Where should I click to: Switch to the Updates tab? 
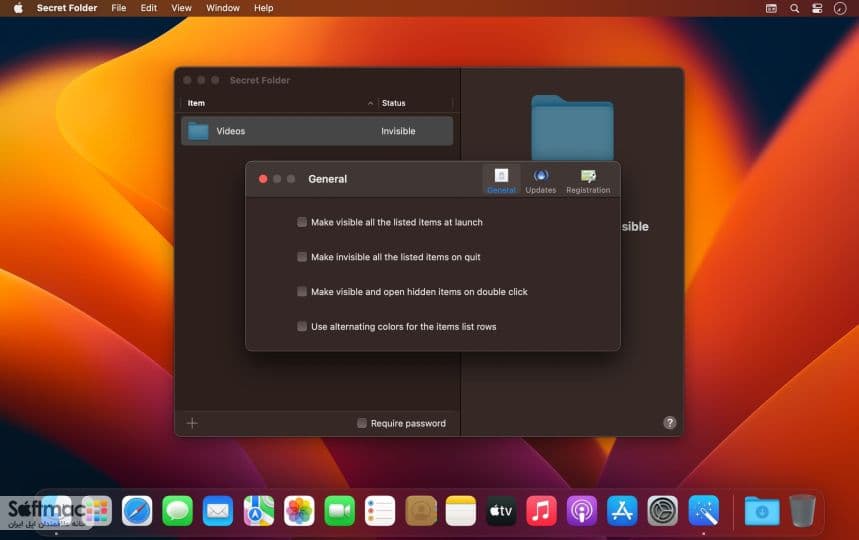click(x=541, y=181)
